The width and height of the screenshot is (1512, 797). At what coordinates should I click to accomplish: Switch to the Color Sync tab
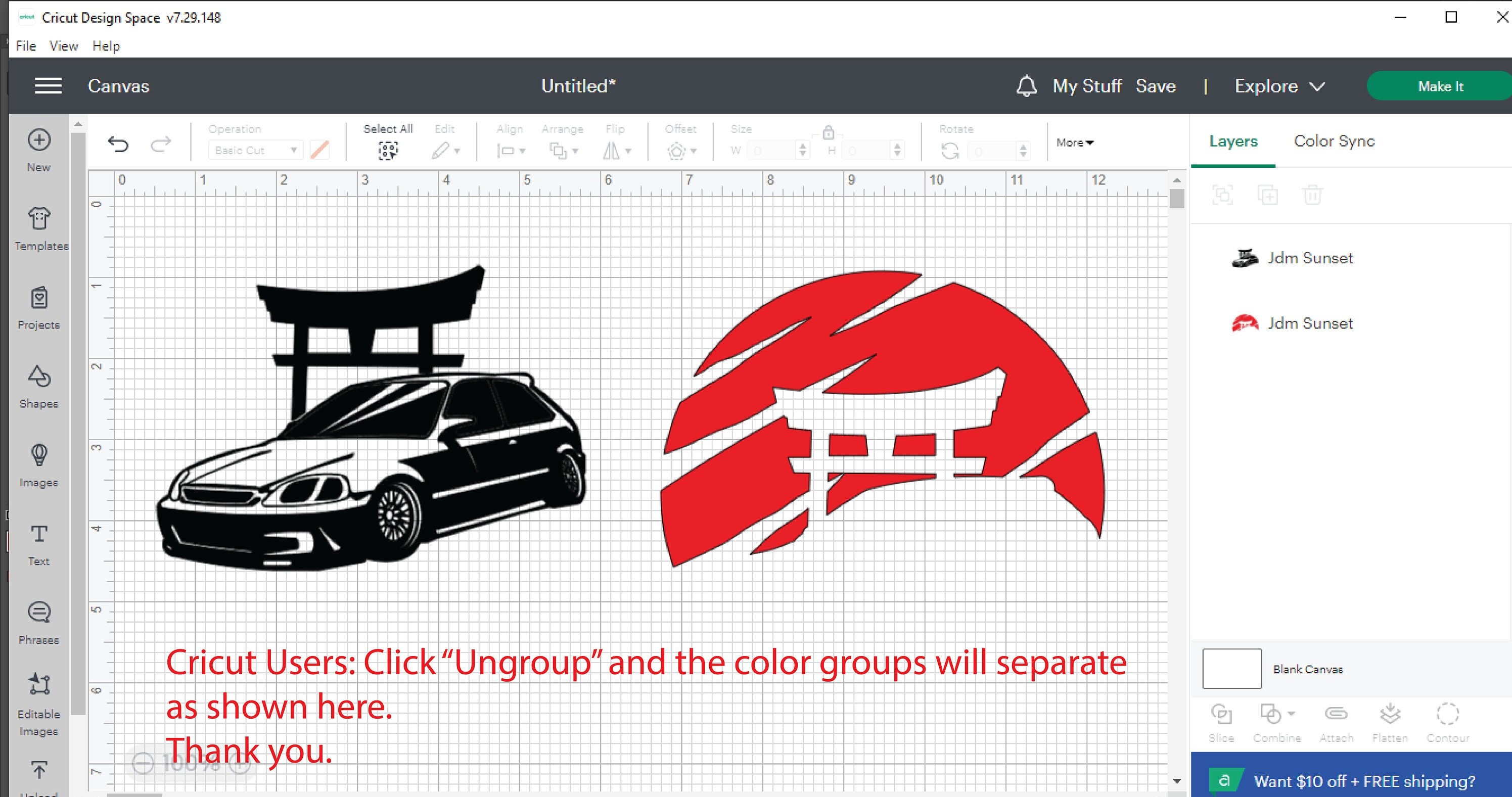(x=1334, y=141)
